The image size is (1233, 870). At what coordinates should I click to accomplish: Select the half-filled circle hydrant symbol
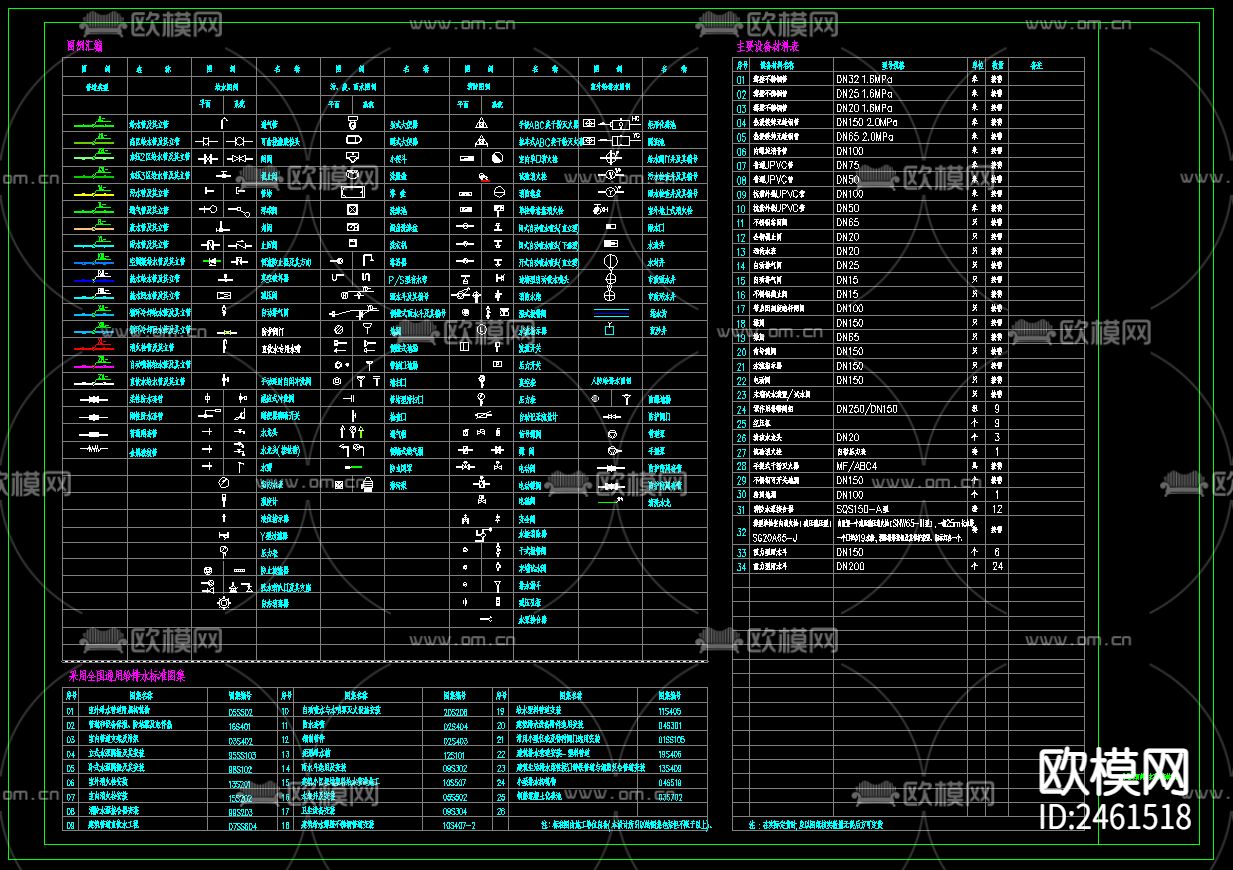coord(497,157)
